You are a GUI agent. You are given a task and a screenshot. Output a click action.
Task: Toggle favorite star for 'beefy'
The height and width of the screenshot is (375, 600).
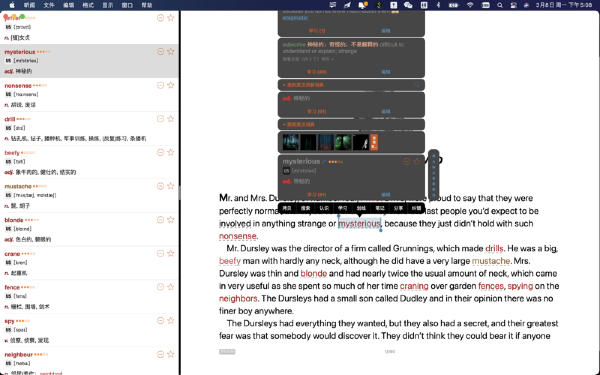tap(171, 152)
